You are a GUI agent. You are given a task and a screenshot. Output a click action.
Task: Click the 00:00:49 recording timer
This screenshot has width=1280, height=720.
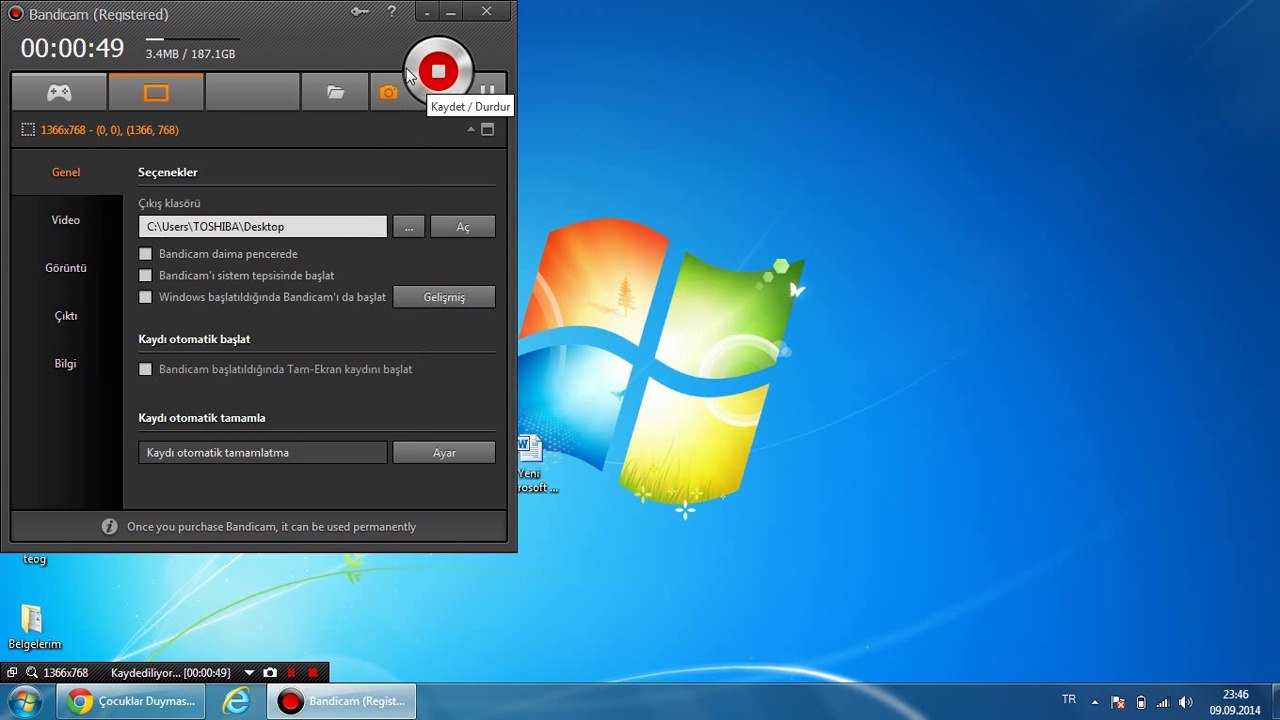[x=72, y=48]
